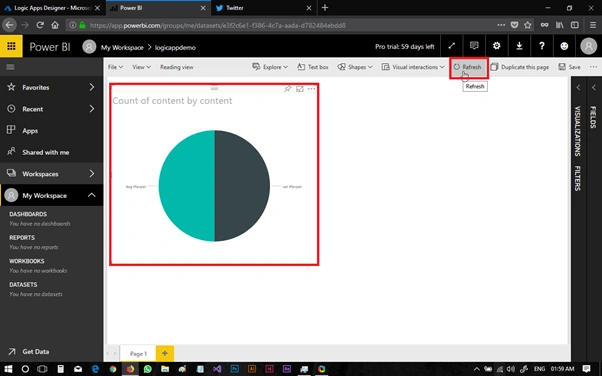Open the FILTERS vertical label
602x376 pixels.
(577, 178)
